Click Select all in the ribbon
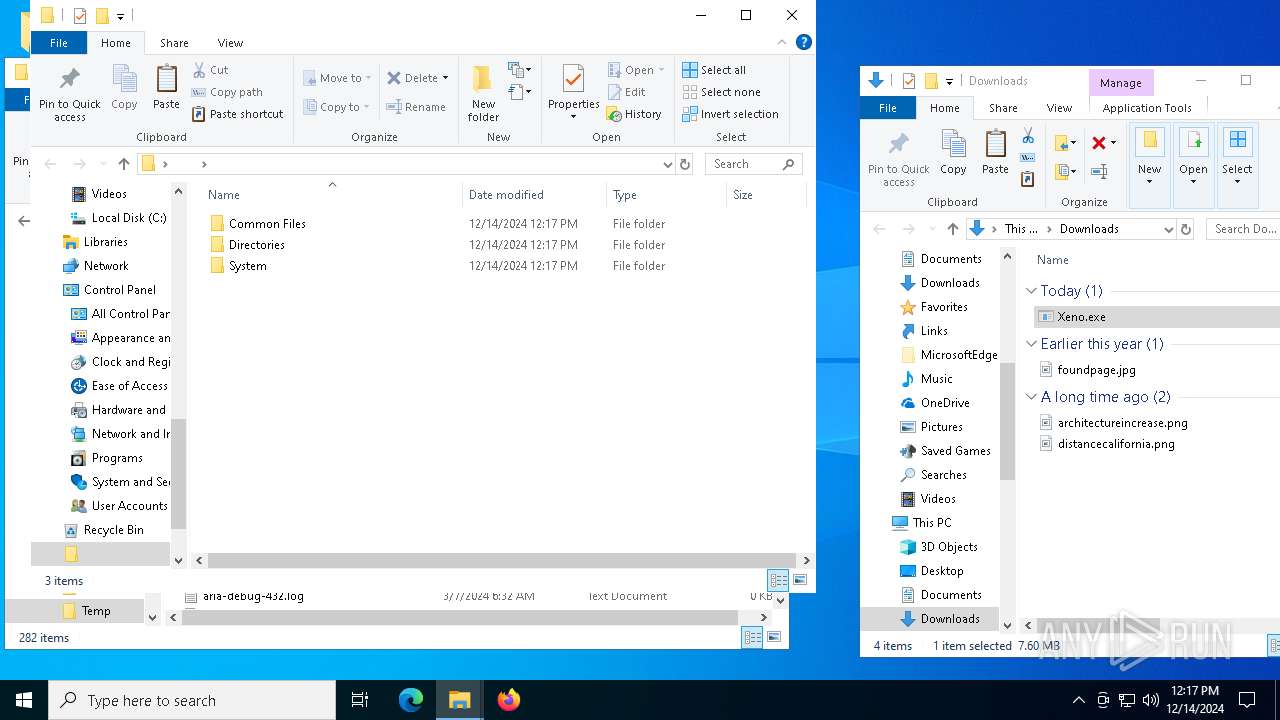 click(x=714, y=70)
